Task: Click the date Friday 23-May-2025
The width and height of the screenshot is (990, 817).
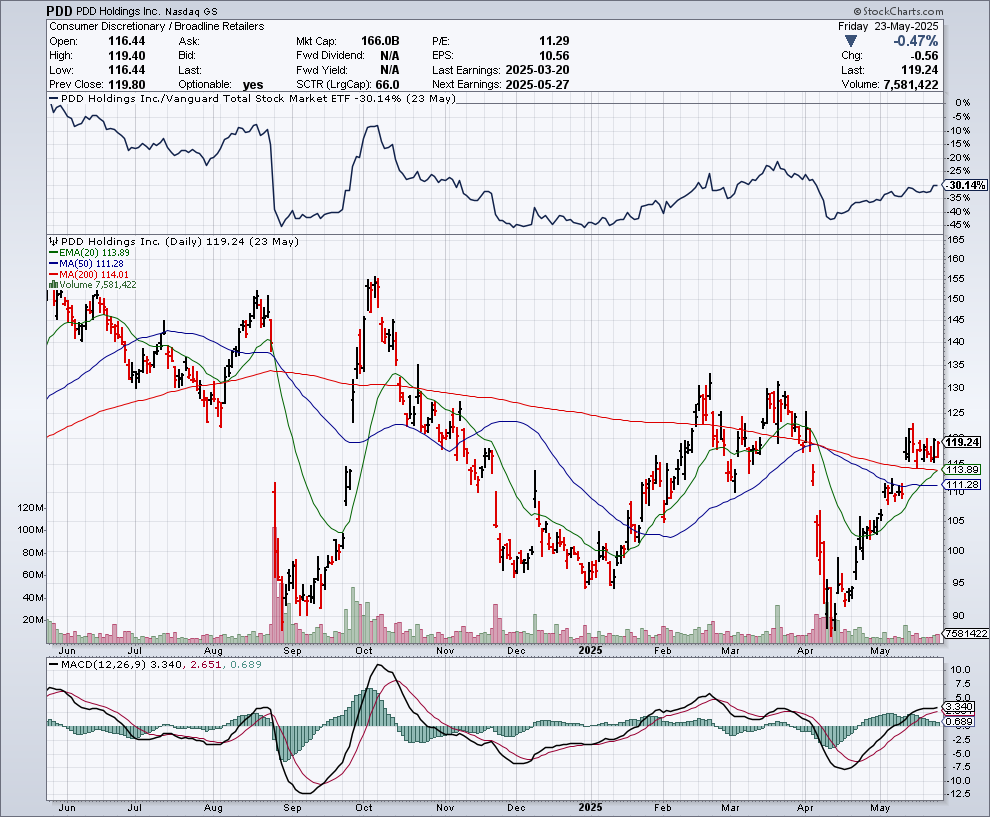Action: click(888, 27)
